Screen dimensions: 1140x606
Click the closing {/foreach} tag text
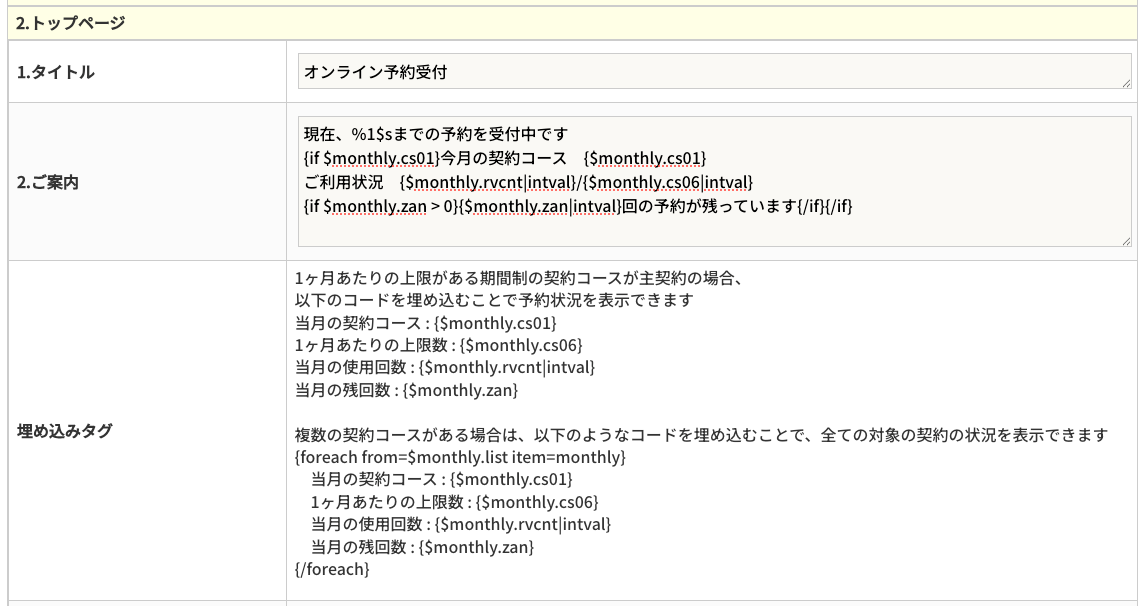(333, 569)
